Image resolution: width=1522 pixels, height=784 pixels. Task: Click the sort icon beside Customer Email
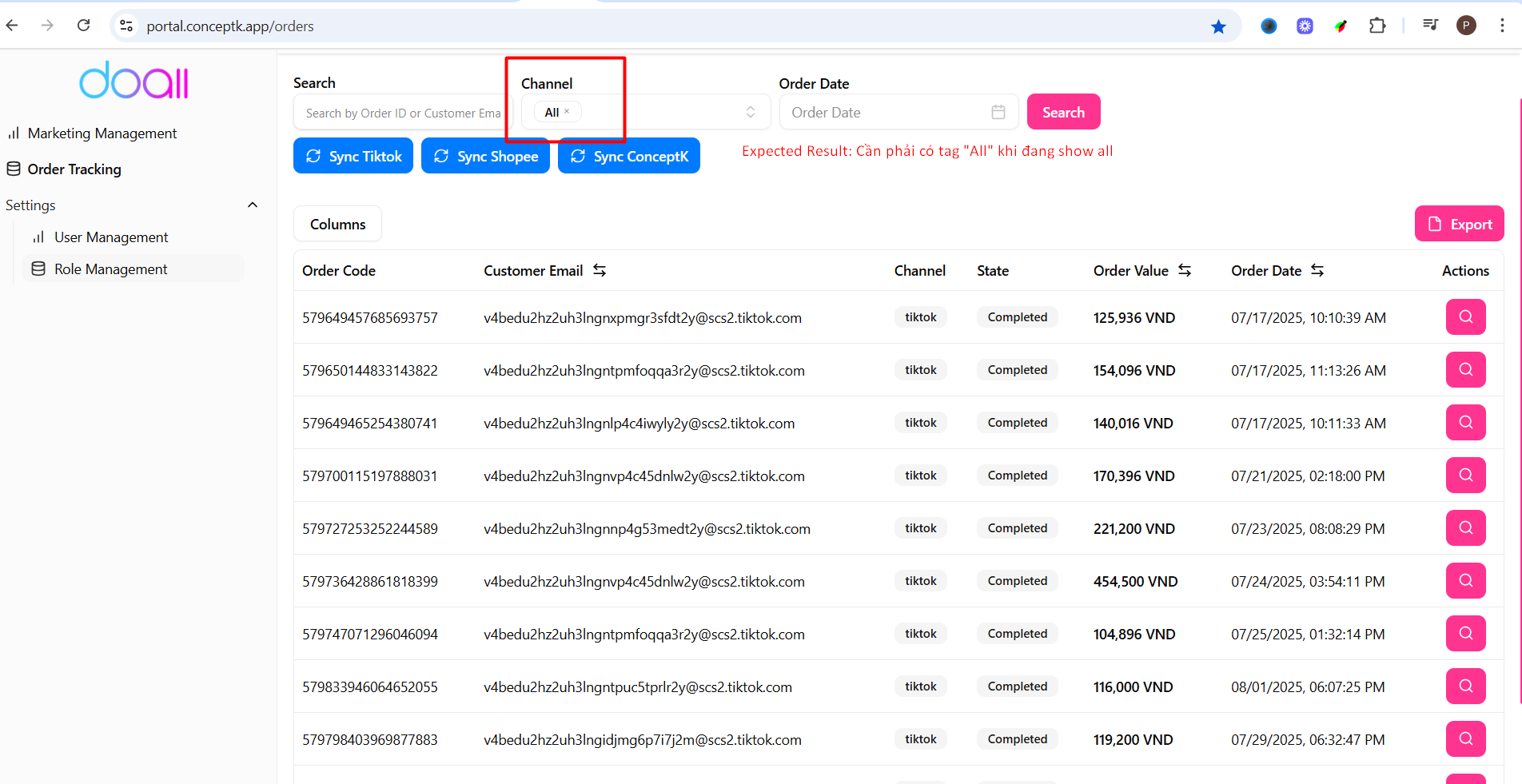pyautogui.click(x=600, y=271)
